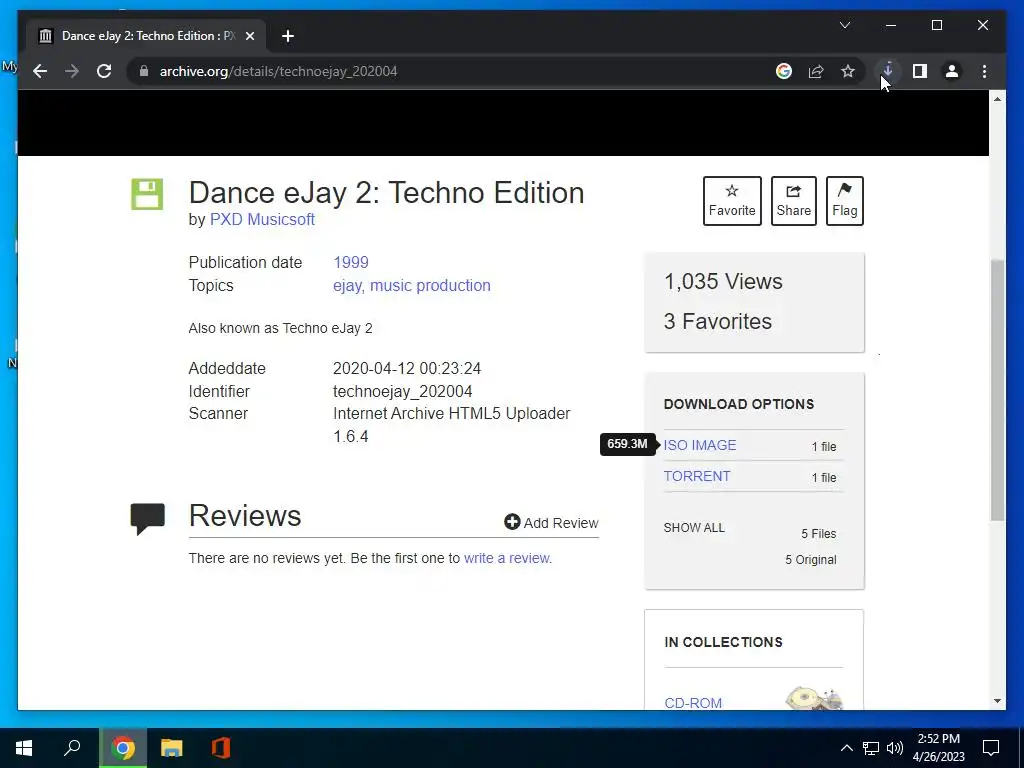The image size is (1024, 768).
Task: Click the Chrome taskbar icon
Action: [x=123, y=748]
